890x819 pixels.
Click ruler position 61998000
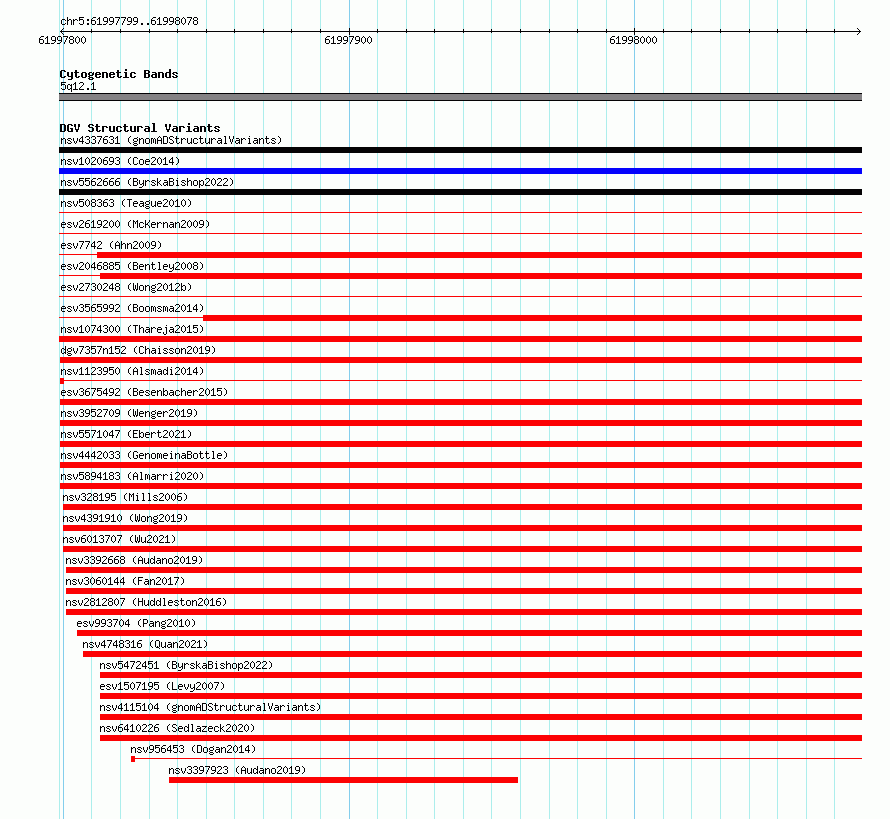(633, 40)
